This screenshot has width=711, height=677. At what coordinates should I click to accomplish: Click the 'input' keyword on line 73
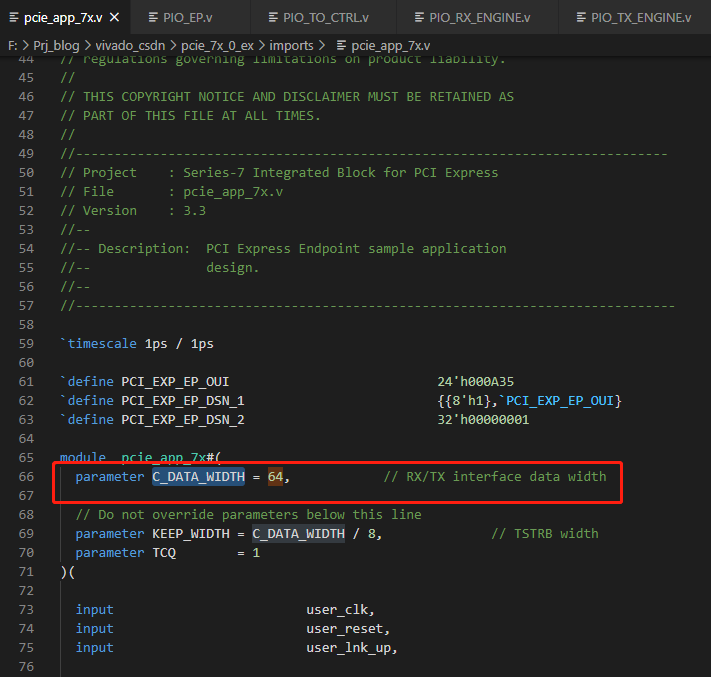[x=94, y=610]
